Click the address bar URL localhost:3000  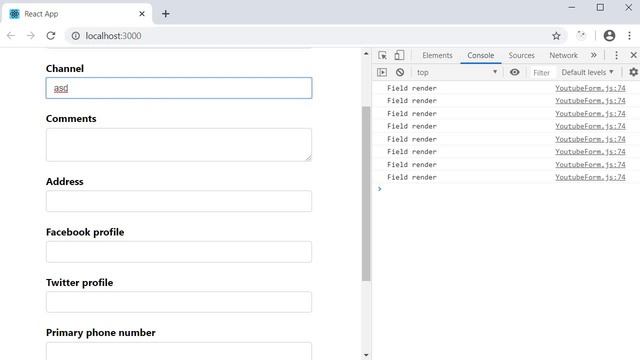coord(113,36)
